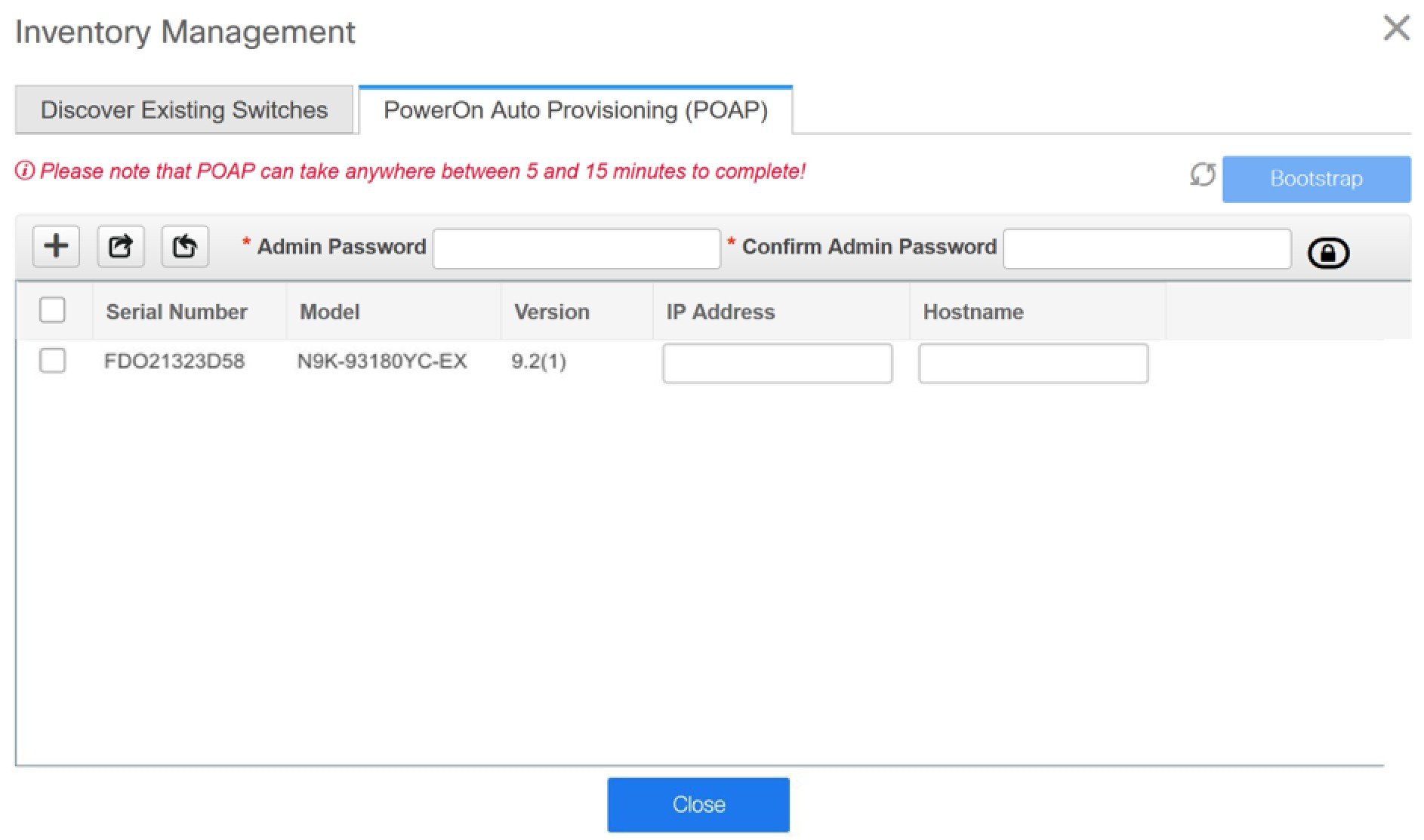Click the blue Close button
Screen dimensions: 1424x840
[x=698, y=805]
